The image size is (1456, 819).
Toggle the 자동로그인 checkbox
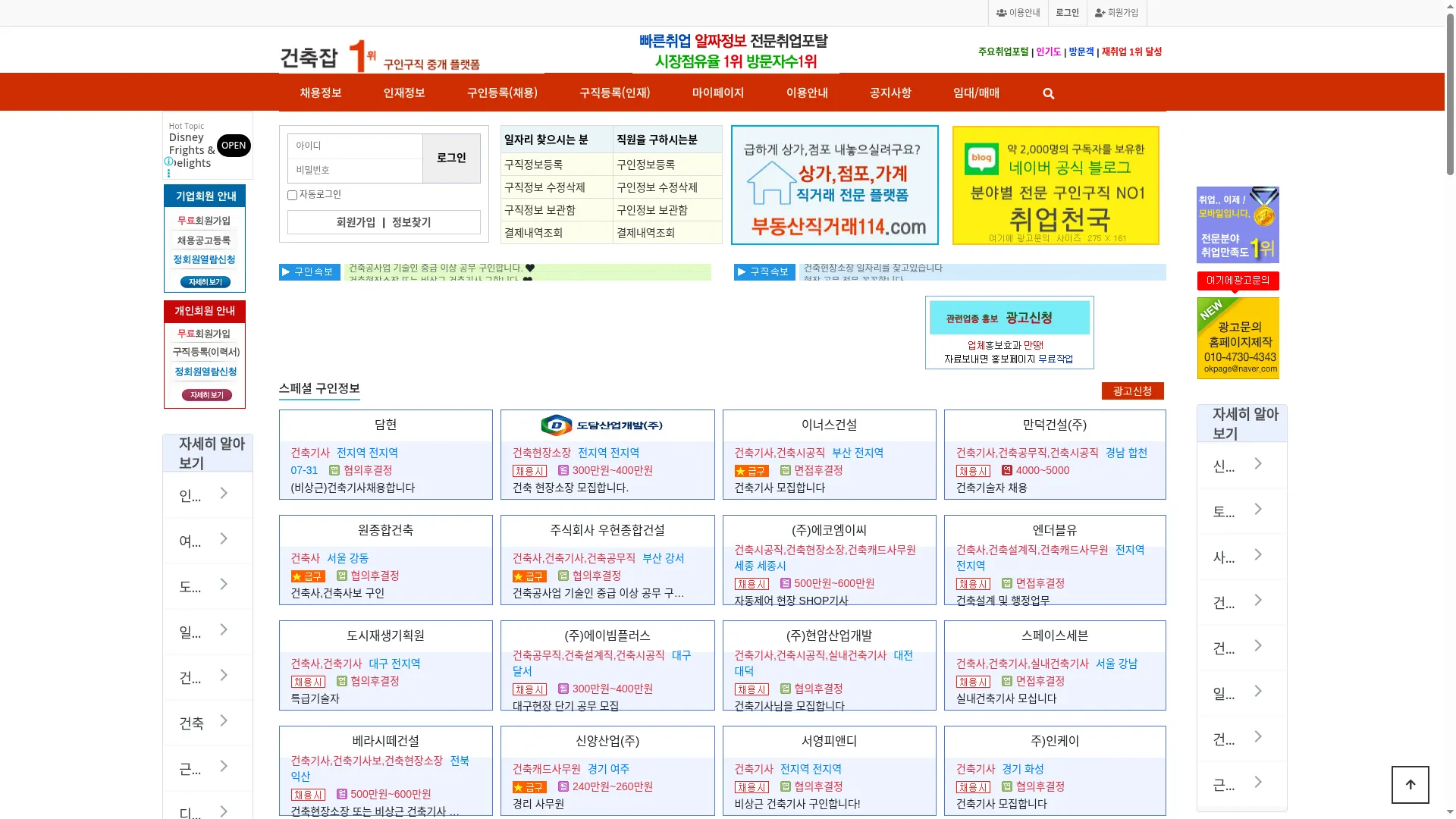tap(292, 196)
